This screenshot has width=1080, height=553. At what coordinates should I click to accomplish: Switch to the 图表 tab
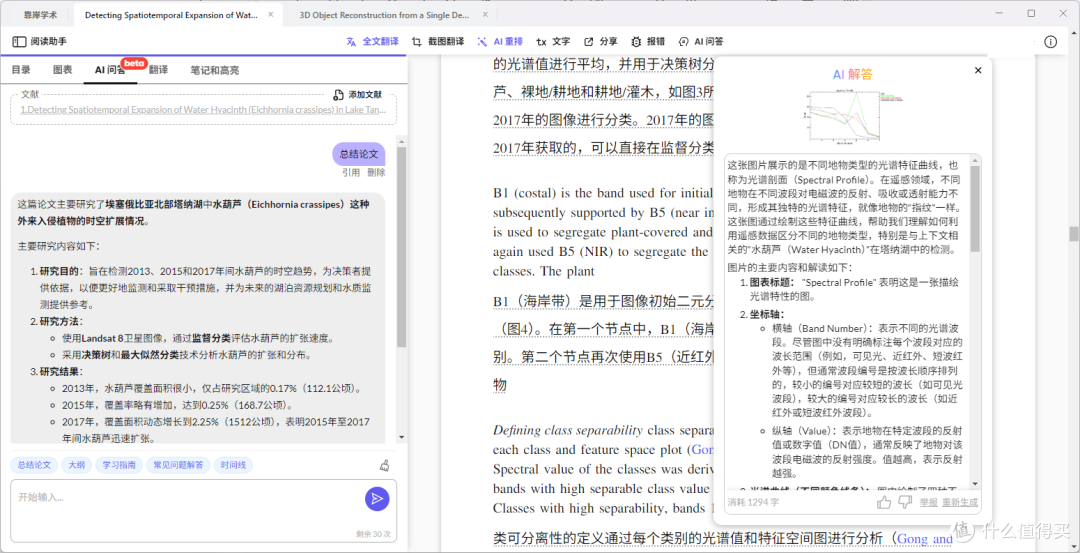click(63, 70)
